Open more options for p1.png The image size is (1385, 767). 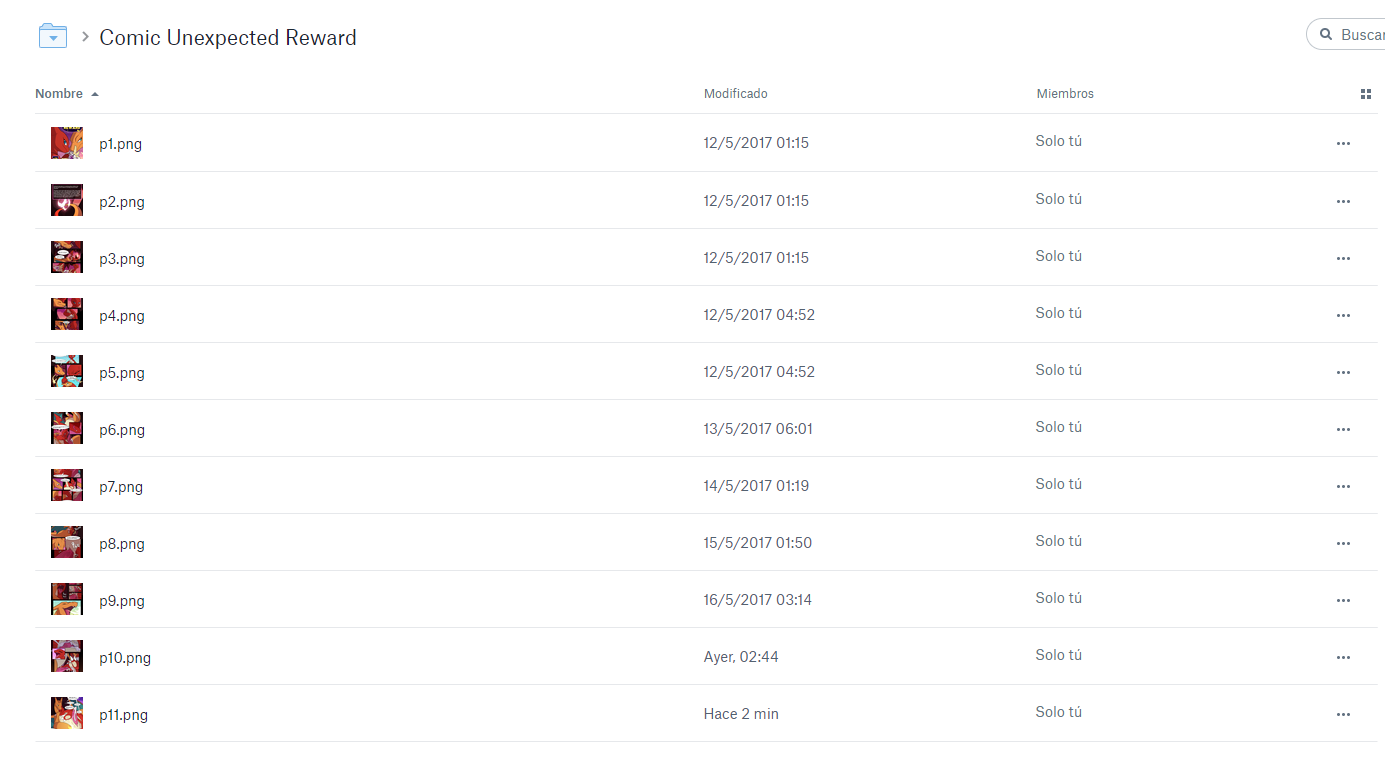[1343, 144]
